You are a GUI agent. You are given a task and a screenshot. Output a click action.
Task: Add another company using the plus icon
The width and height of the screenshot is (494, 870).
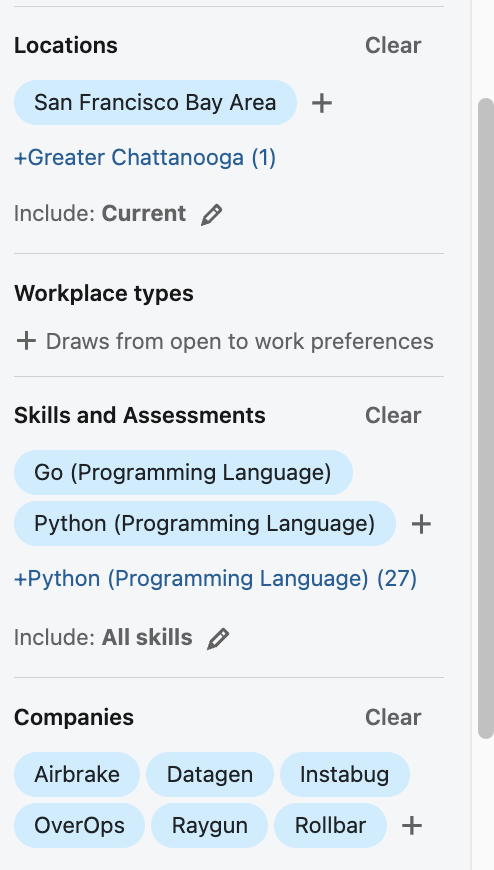pyautogui.click(x=412, y=826)
